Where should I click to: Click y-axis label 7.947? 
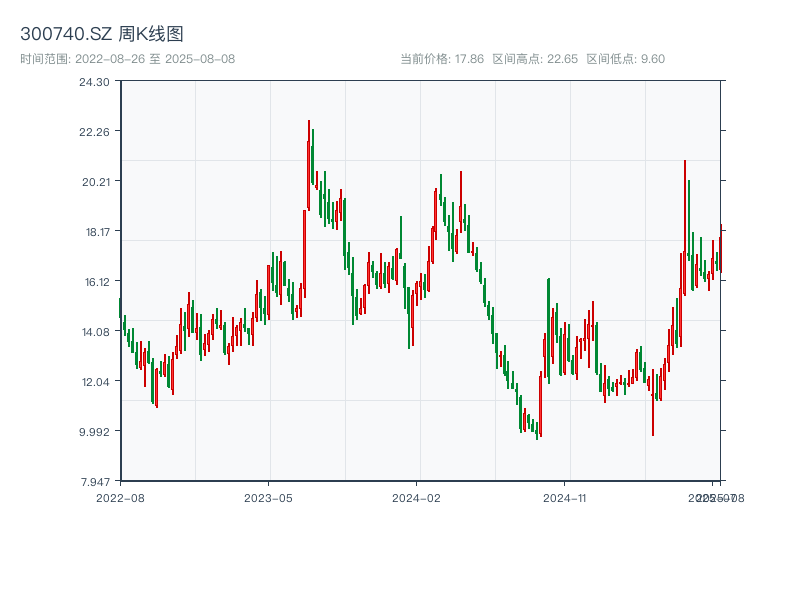tap(95, 482)
